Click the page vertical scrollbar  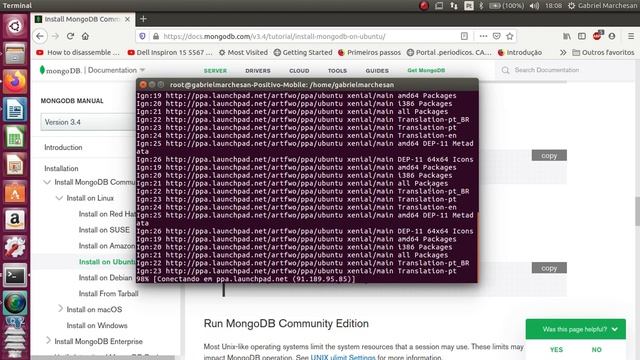tap(637, 211)
